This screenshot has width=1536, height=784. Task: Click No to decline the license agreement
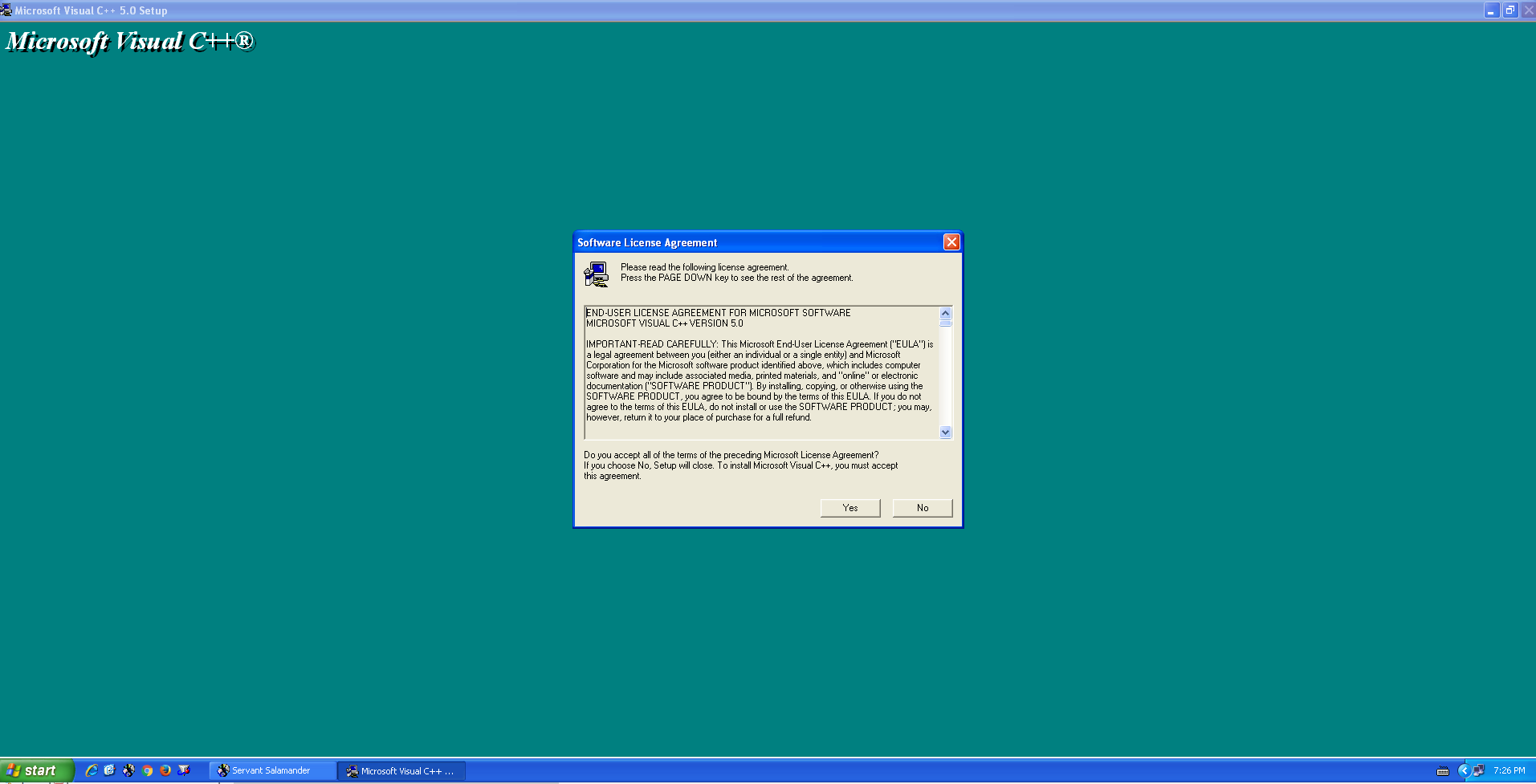click(922, 508)
